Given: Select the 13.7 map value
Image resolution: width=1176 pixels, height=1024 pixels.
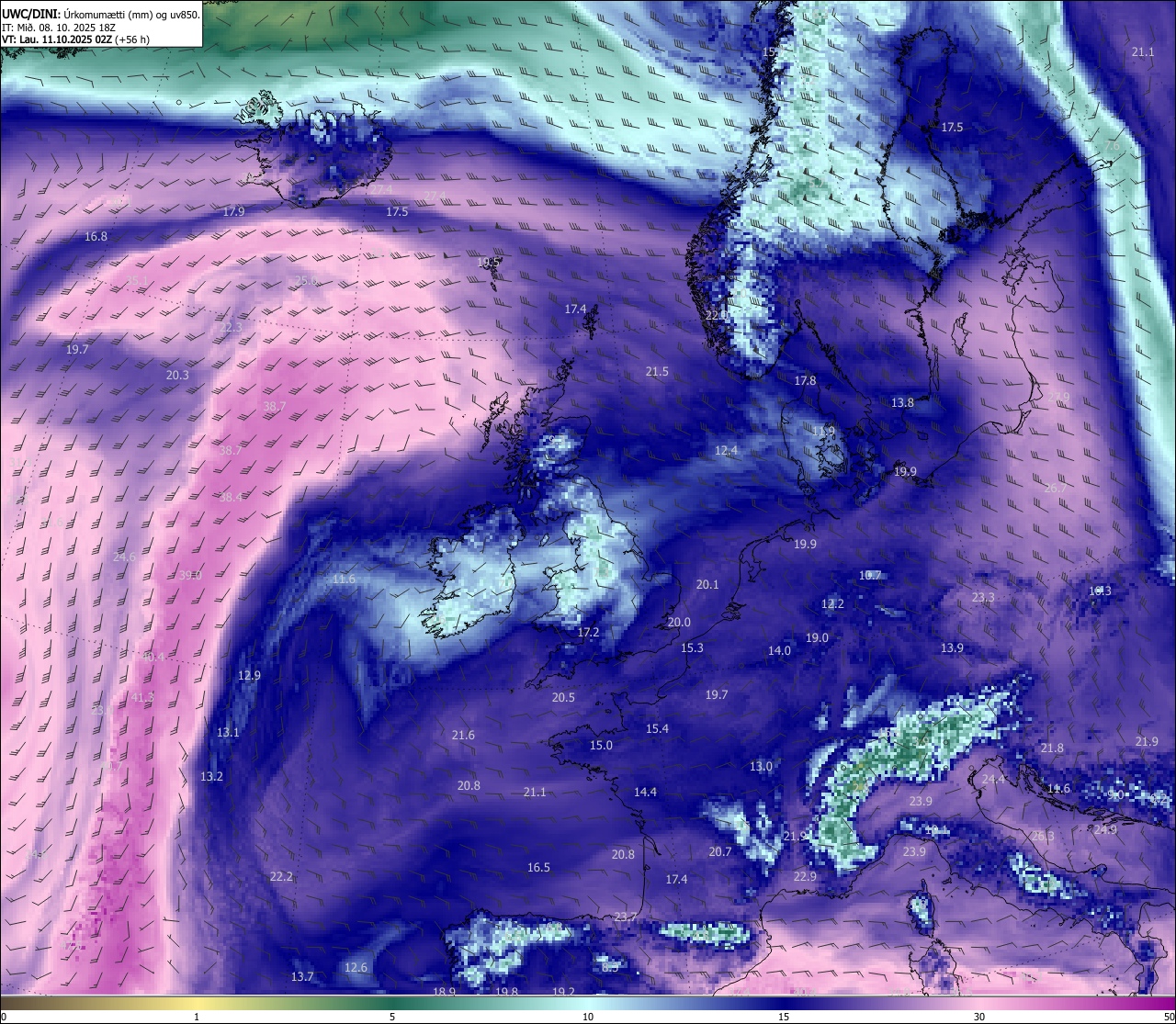Looking at the screenshot, I should click(x=302, y=976).
